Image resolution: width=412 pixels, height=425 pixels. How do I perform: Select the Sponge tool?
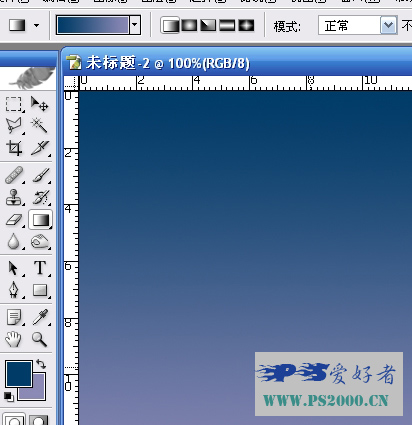pyautogui.click(x=40, y=241)
